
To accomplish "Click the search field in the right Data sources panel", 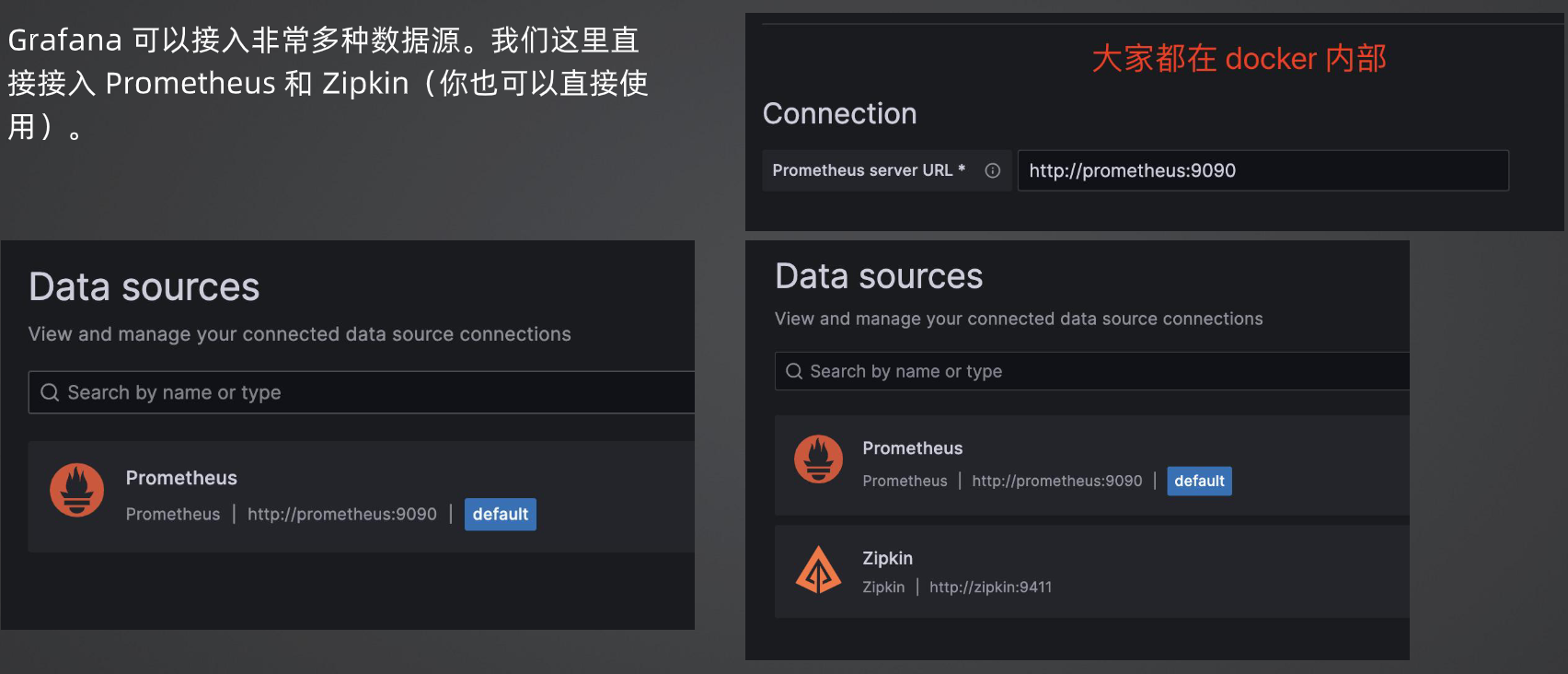I will click(1092, 371).
